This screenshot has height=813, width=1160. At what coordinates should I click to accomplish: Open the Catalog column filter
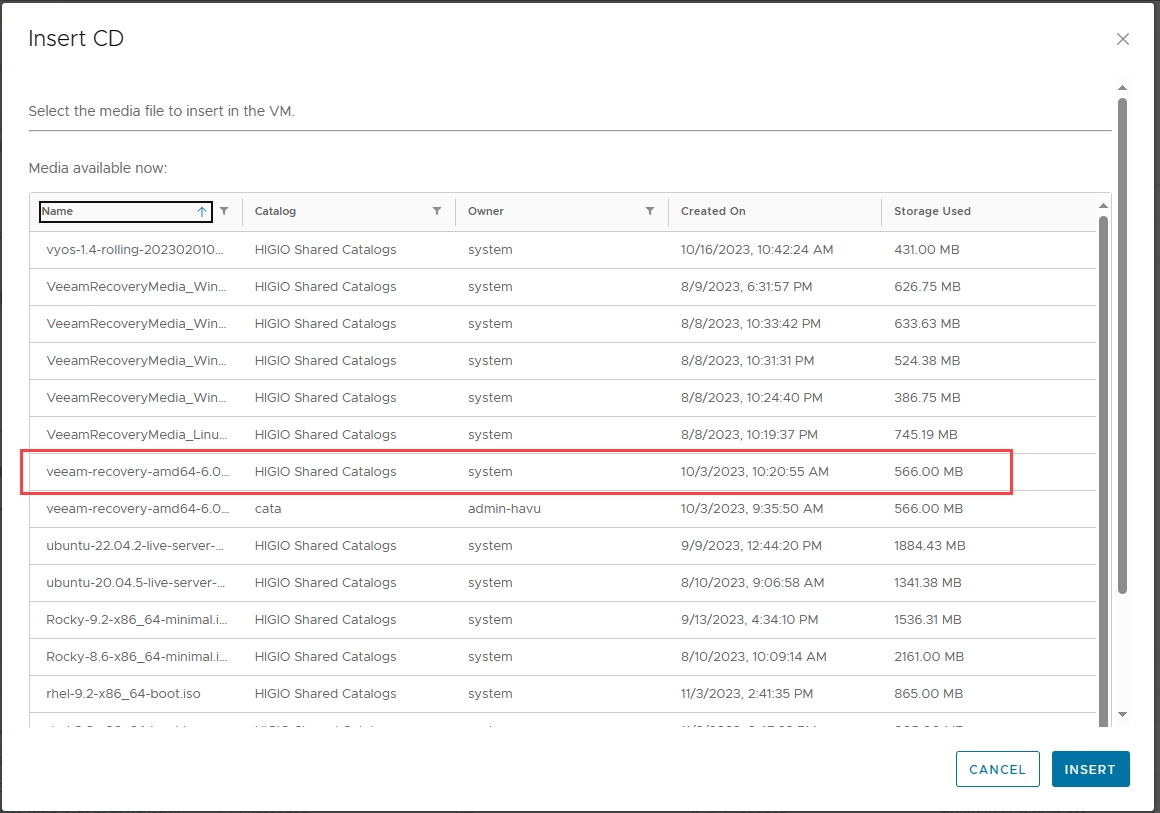437,211
